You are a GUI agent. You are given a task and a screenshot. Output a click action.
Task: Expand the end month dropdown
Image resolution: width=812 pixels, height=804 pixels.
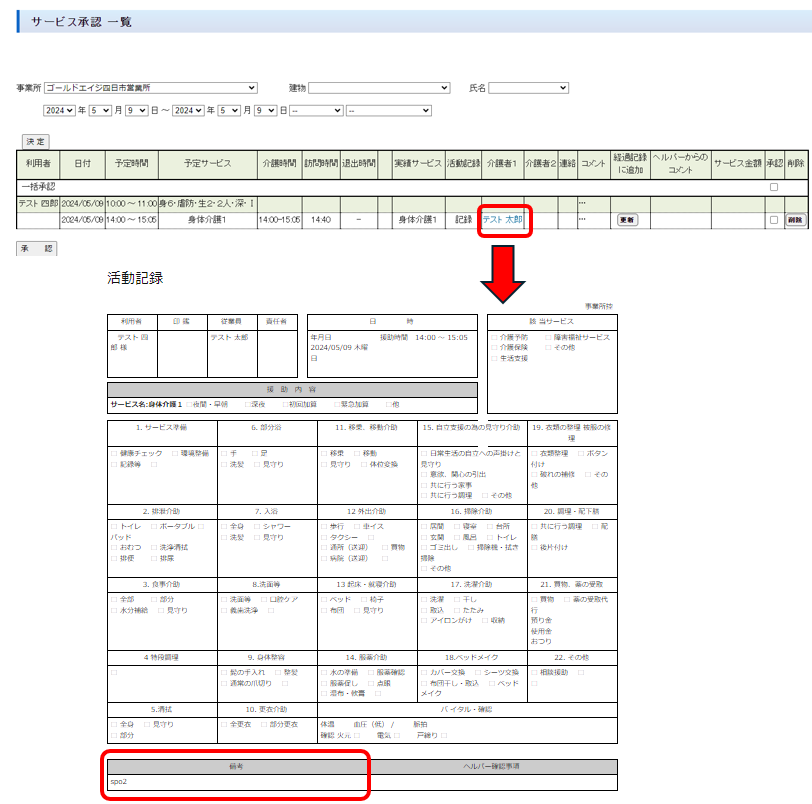[x=228, y=110]
